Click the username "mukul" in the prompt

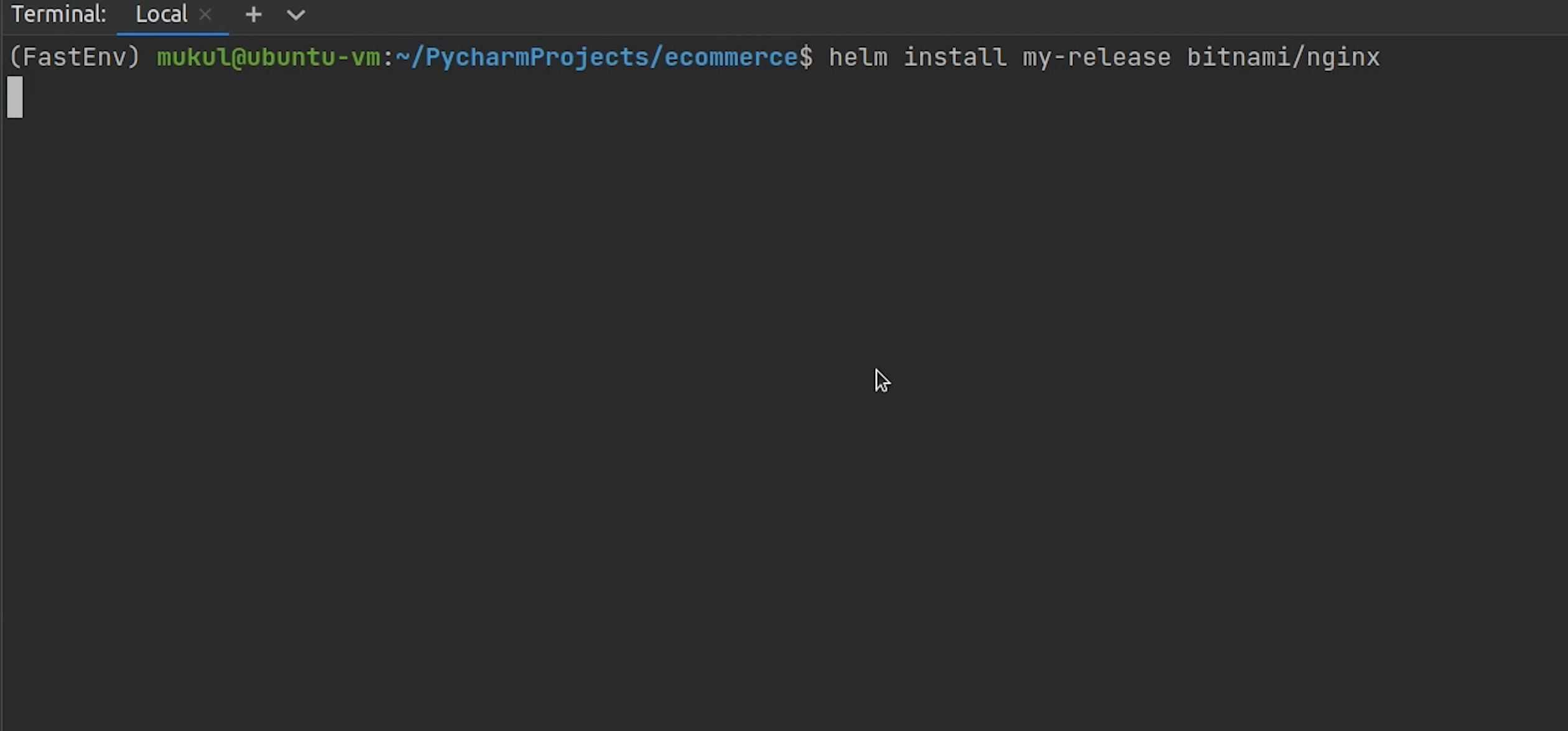193,57
